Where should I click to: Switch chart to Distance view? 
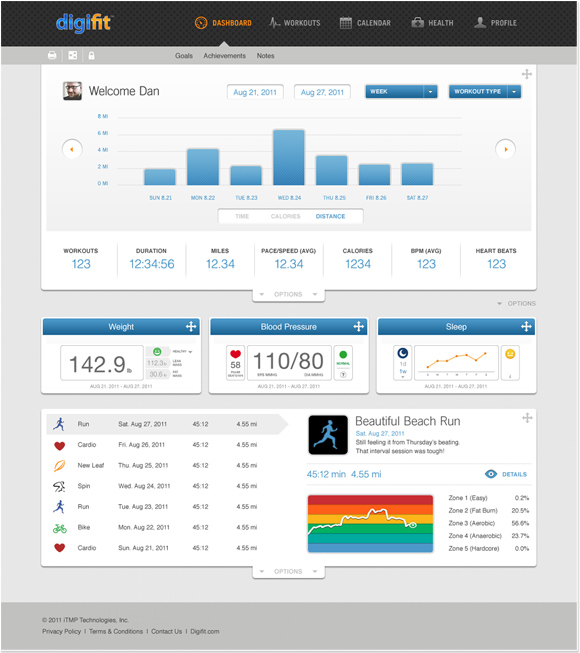coord(331,216)
